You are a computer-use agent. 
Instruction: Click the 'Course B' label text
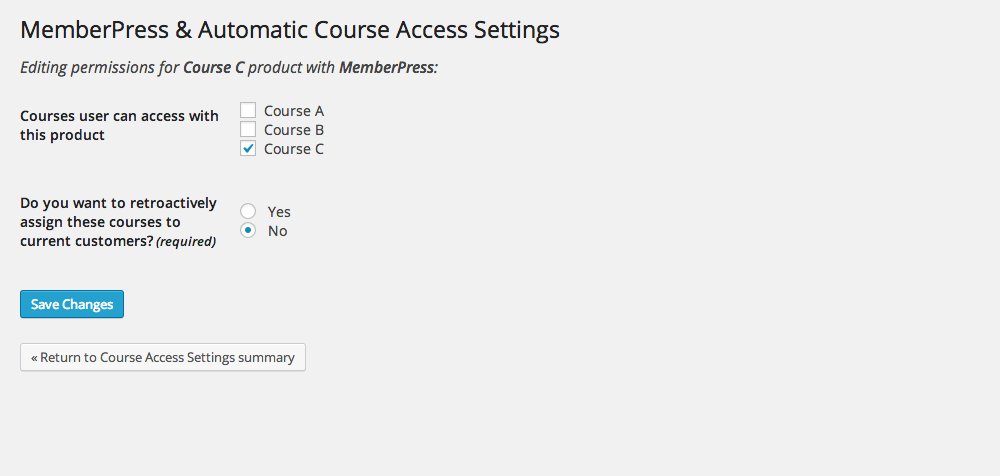pos(294,130)
